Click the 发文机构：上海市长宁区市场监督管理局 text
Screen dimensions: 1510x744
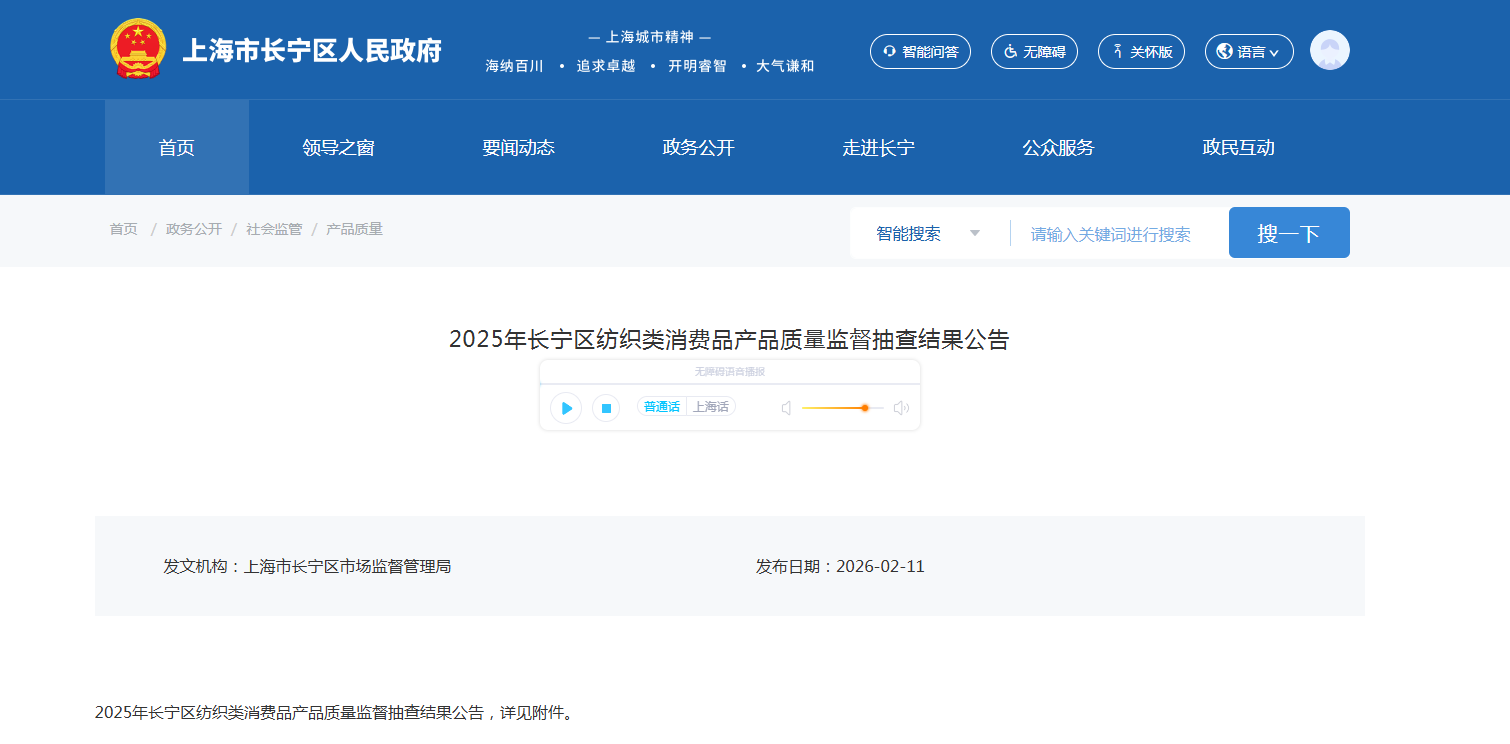click(307, 566)
